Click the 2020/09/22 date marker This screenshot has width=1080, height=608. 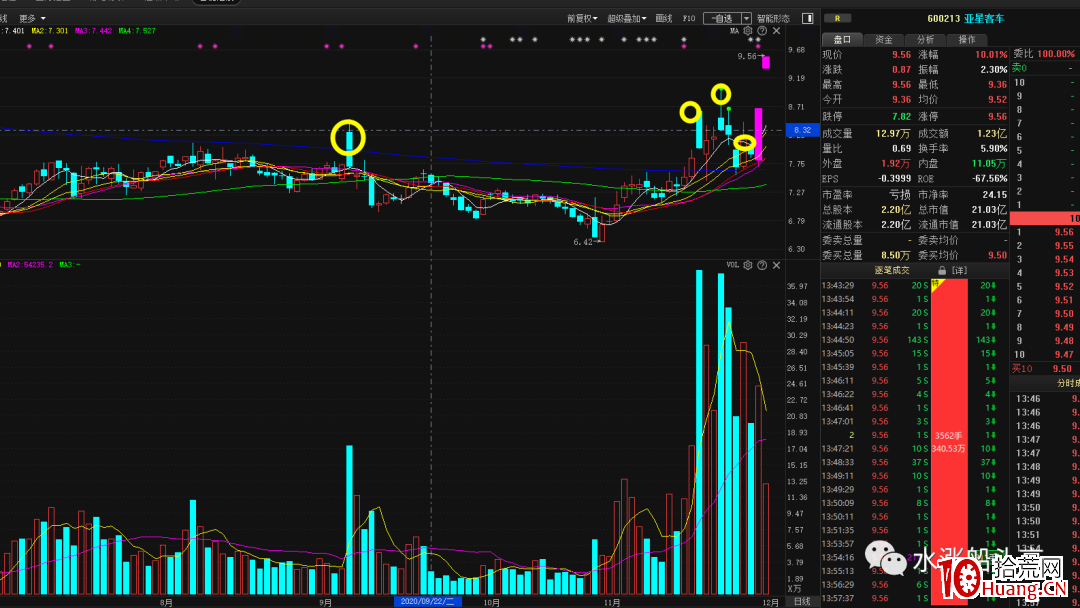tap(427, 602)
